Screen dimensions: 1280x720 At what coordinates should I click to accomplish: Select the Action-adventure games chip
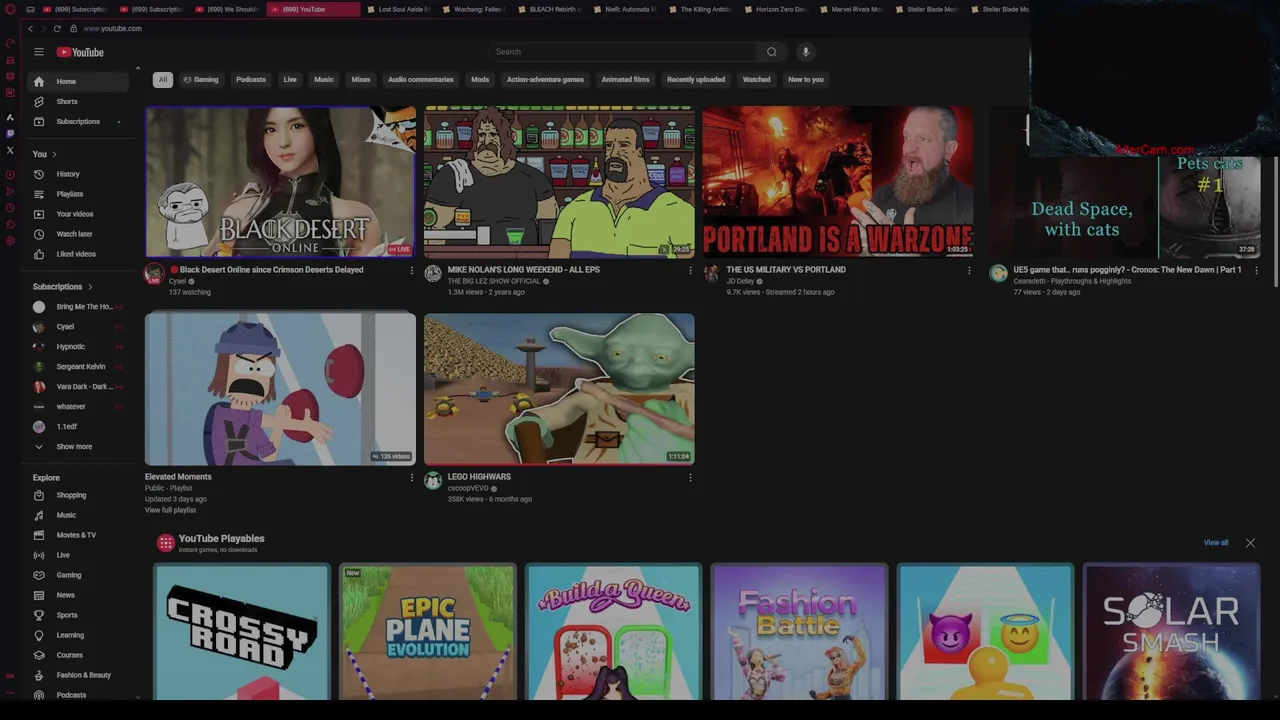pos(545,80)
